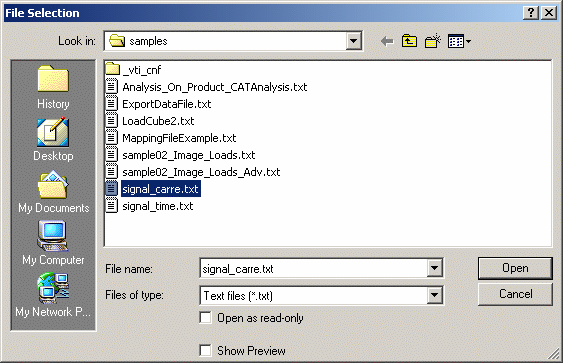Open My Network Places shortcut
Image resolution: width=563 pixels, height=363 pixels.
click(x=53, y=295)
